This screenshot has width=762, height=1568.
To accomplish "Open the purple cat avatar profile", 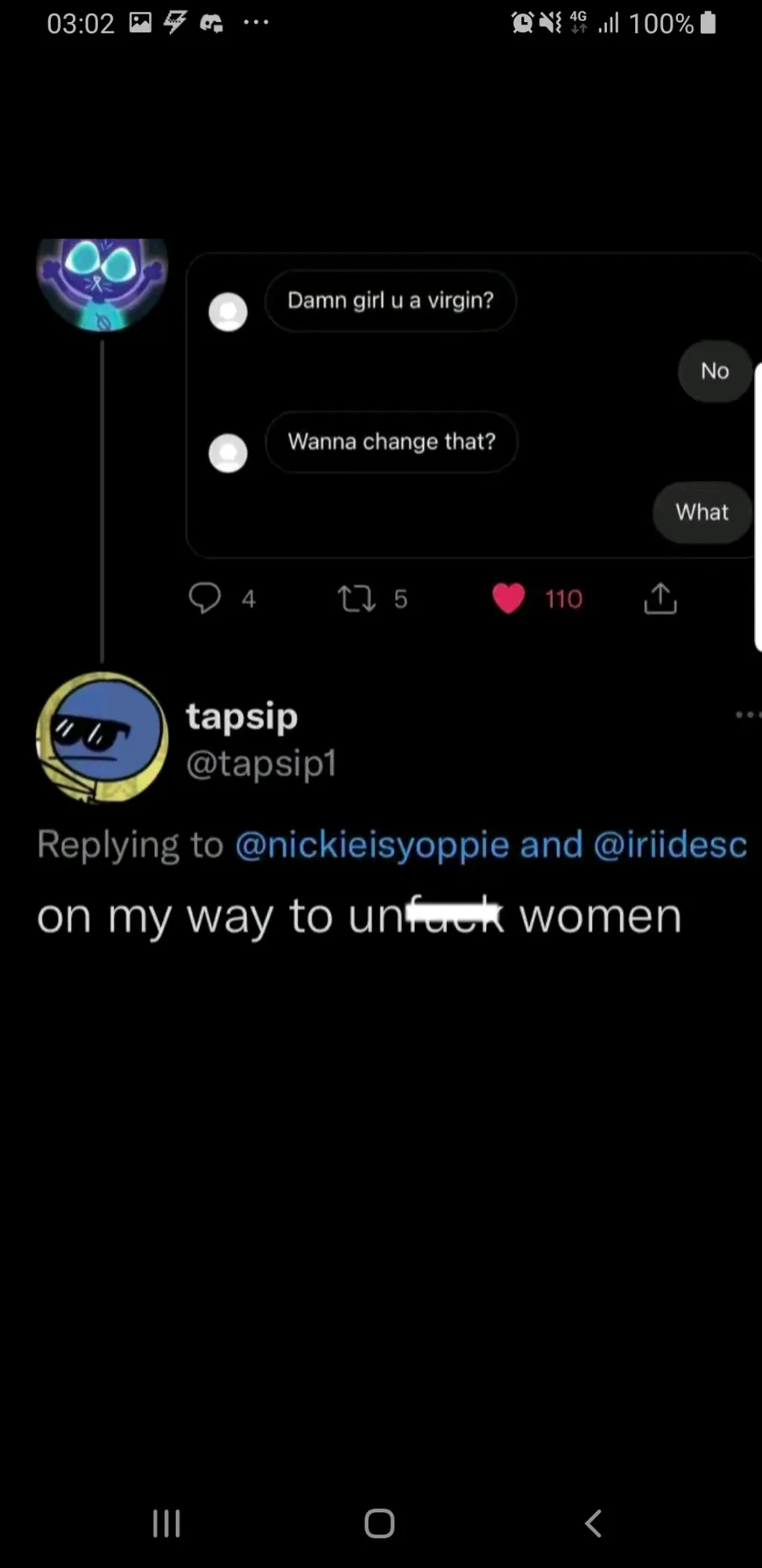I will pyautogui.click(x=102, y=284).
